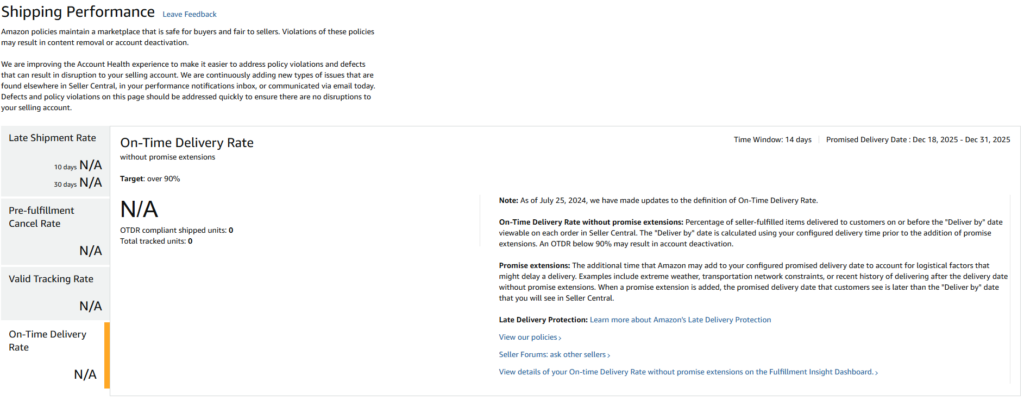Click chevron arrow after Seller Forums link
The height and width of the screenshot is (401, 1024).
point(609,355)
